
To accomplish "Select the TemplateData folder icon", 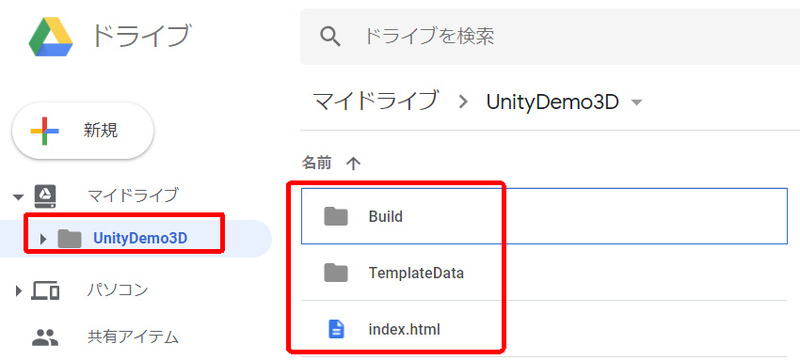I will click(336, 273).
